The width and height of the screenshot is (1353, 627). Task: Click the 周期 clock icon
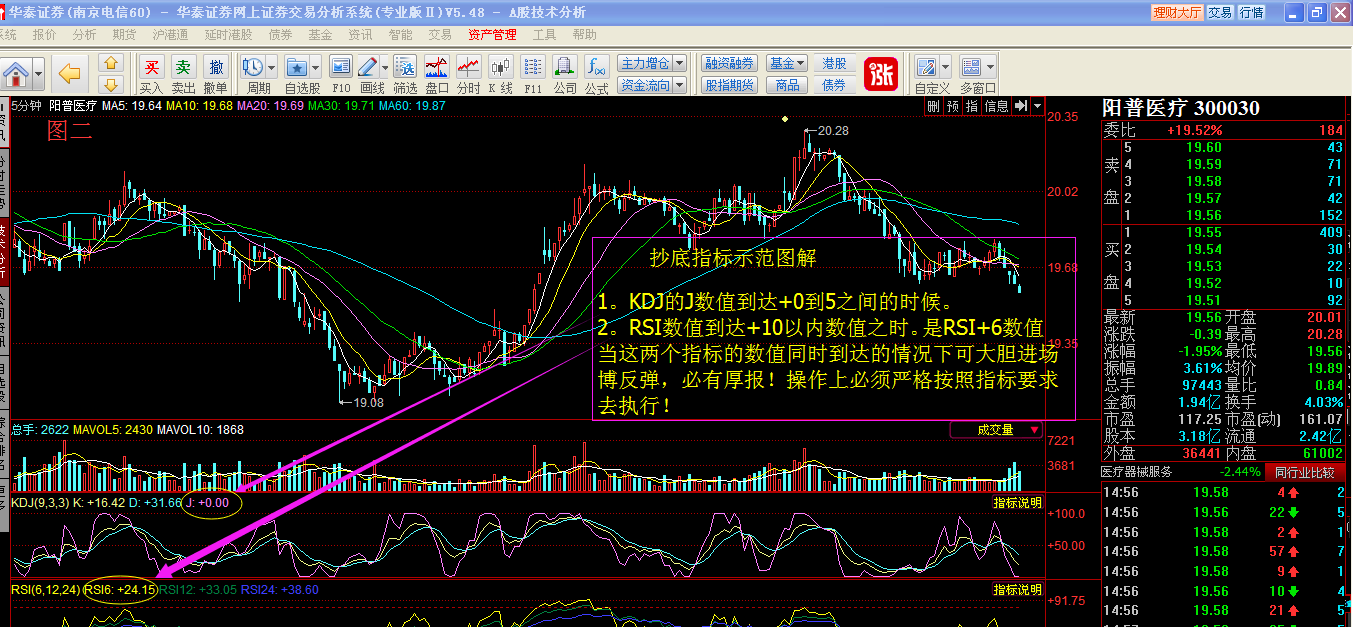[252, 67]
